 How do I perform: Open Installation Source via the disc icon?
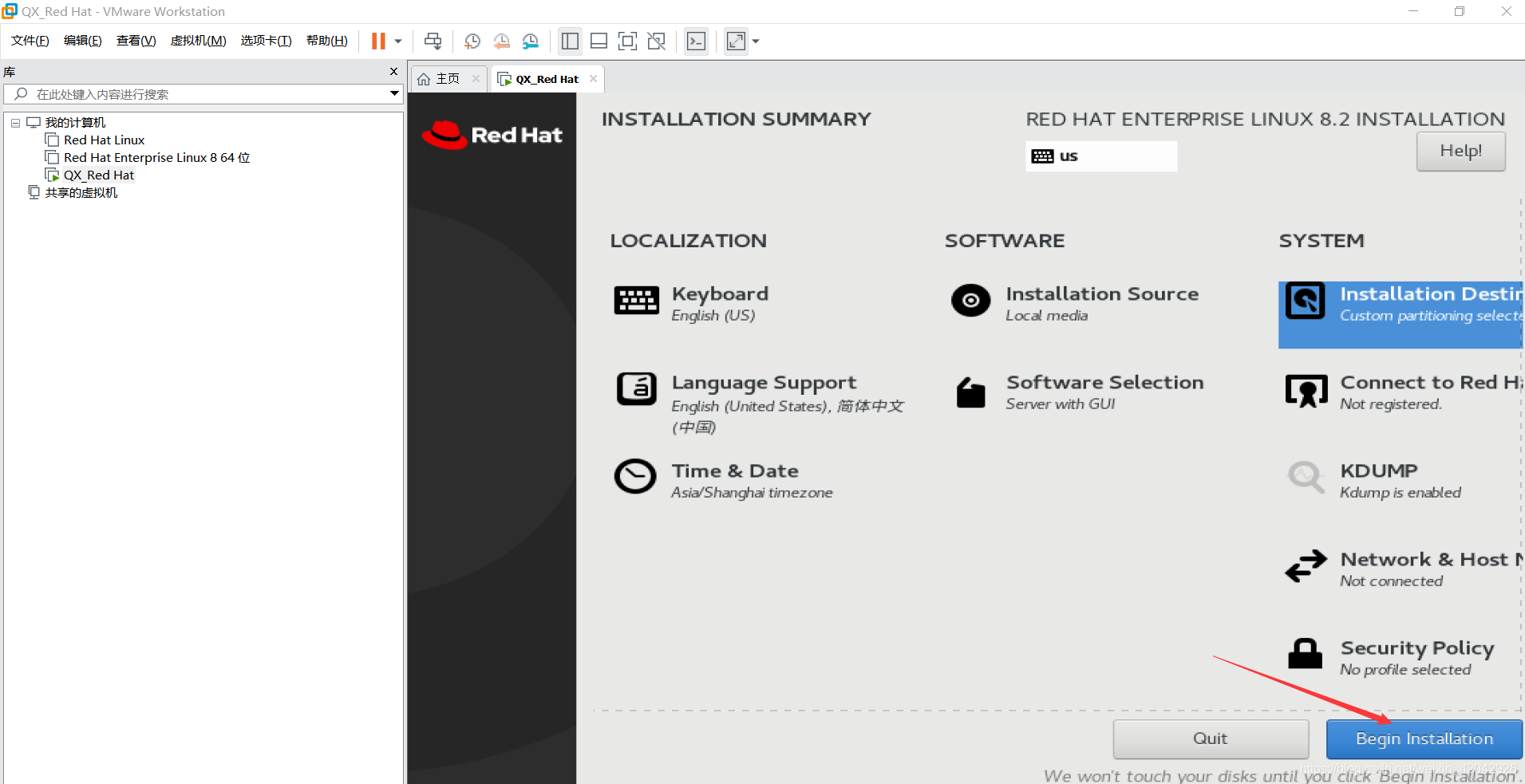970,301
